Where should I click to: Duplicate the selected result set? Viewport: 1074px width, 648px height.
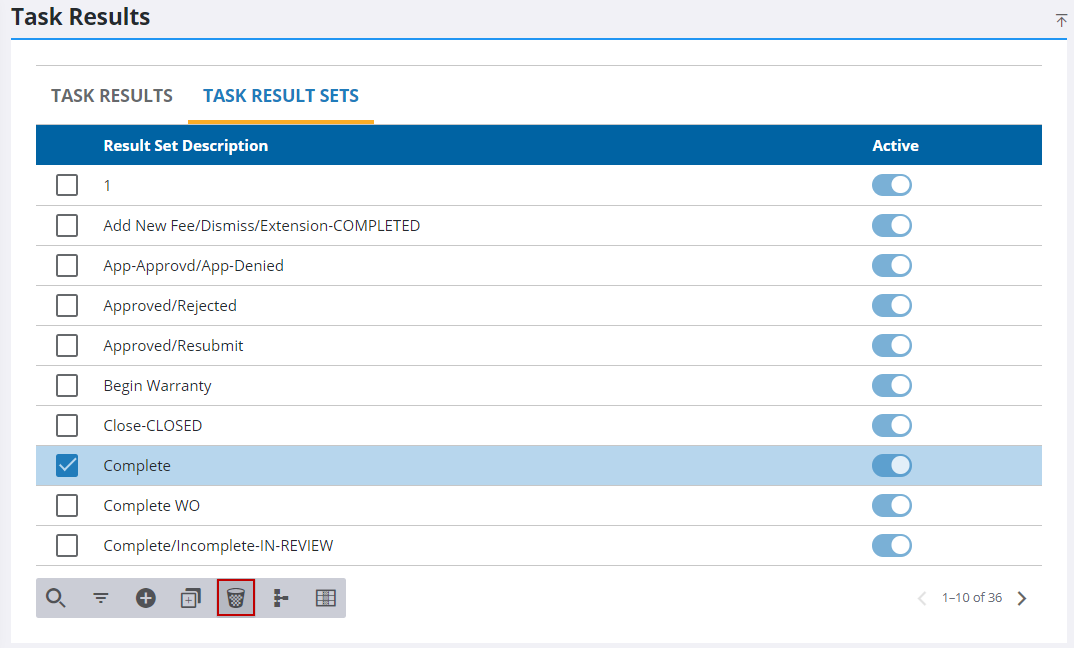[x=190, y=598]
